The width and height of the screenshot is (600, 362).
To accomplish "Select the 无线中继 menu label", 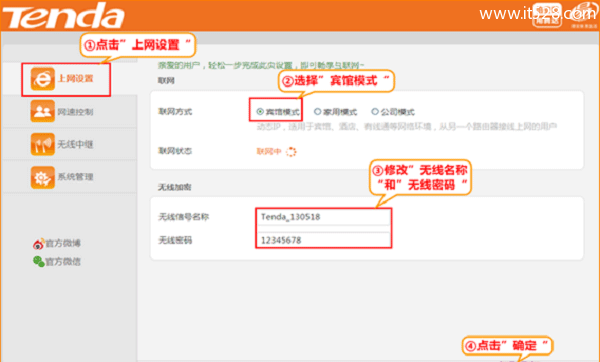I will 75,144.
